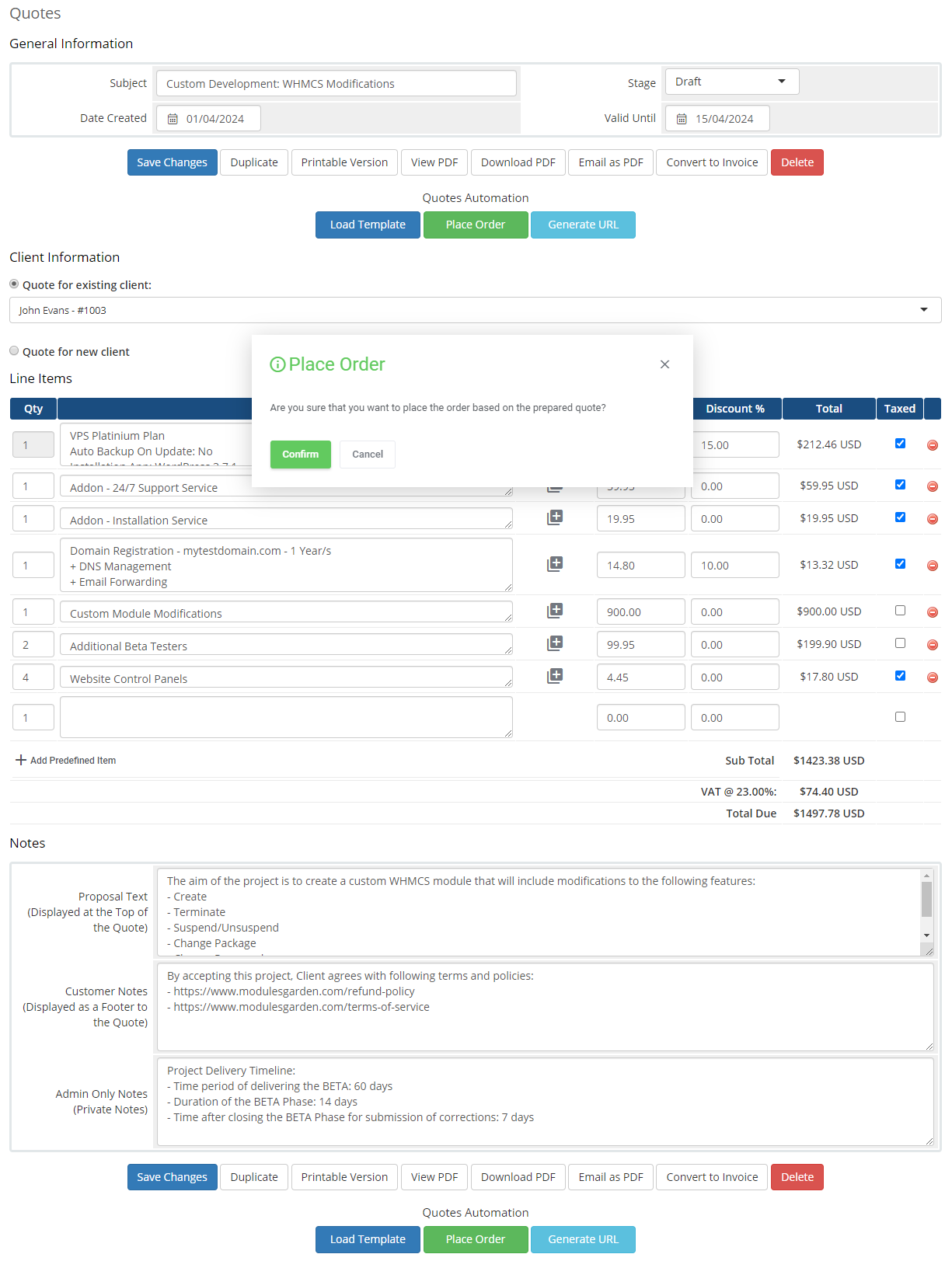Click the Customer Notes text area
The height and width of the screenshot is (1261, 952).
click(546, 1007)
